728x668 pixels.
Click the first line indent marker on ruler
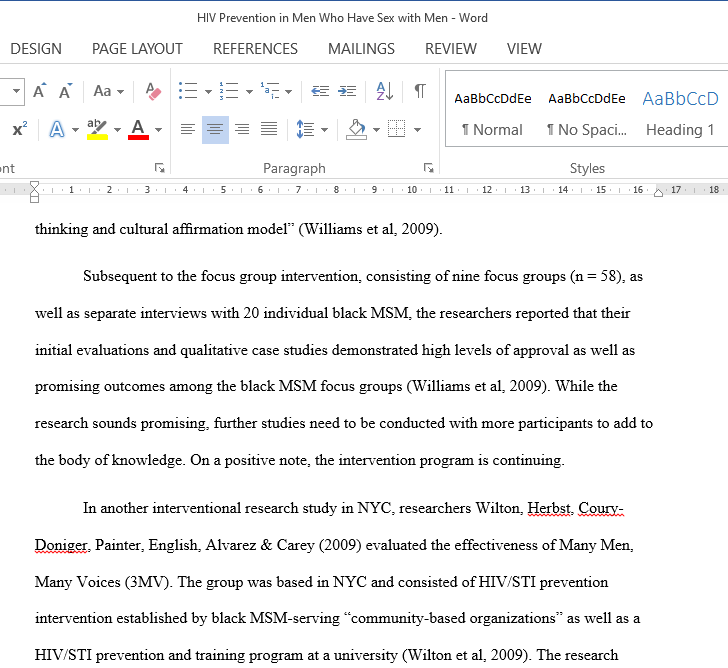pos(34,185)
